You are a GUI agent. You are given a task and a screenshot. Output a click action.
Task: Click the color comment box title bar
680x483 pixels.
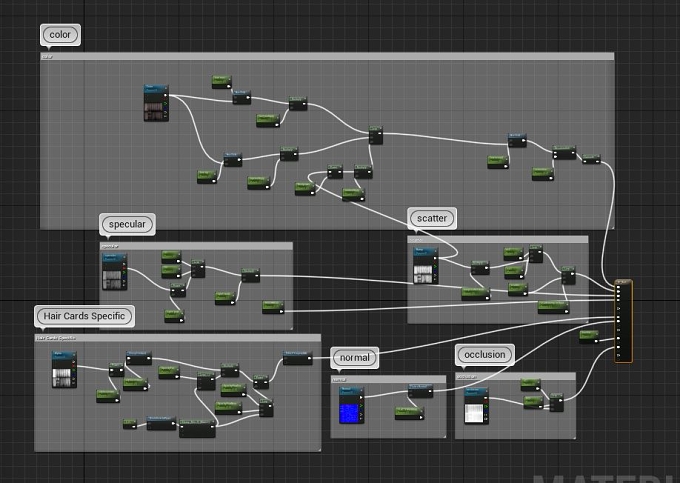[x=327, y=56]
